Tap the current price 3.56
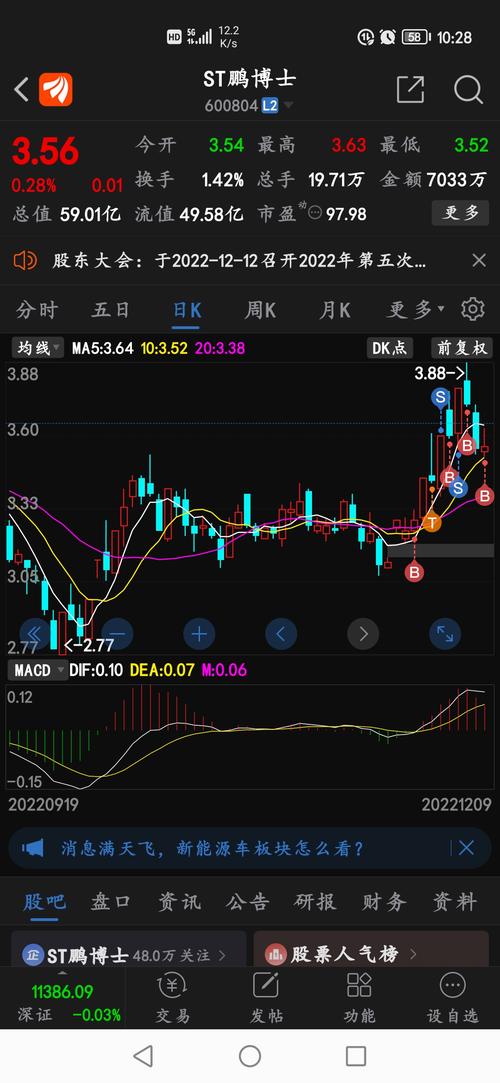The image size is (500, 1083). point(46,151)
